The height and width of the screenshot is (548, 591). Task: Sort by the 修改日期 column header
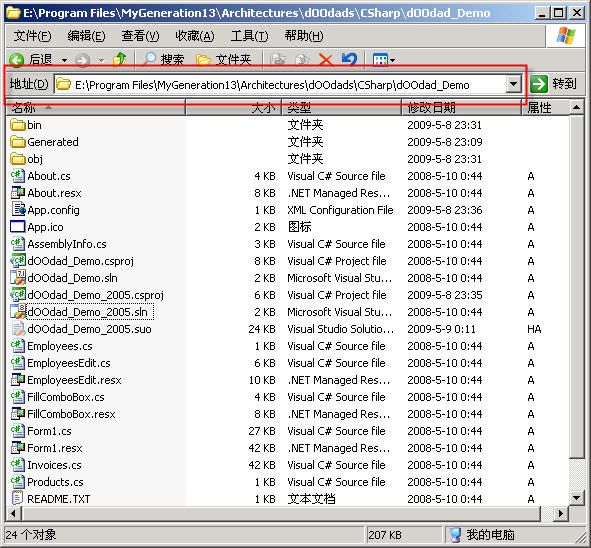click(x=461, y=108)
